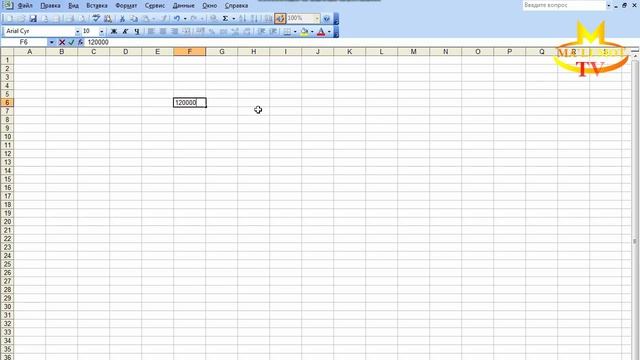Click the Copy icon

coord(134,18)
